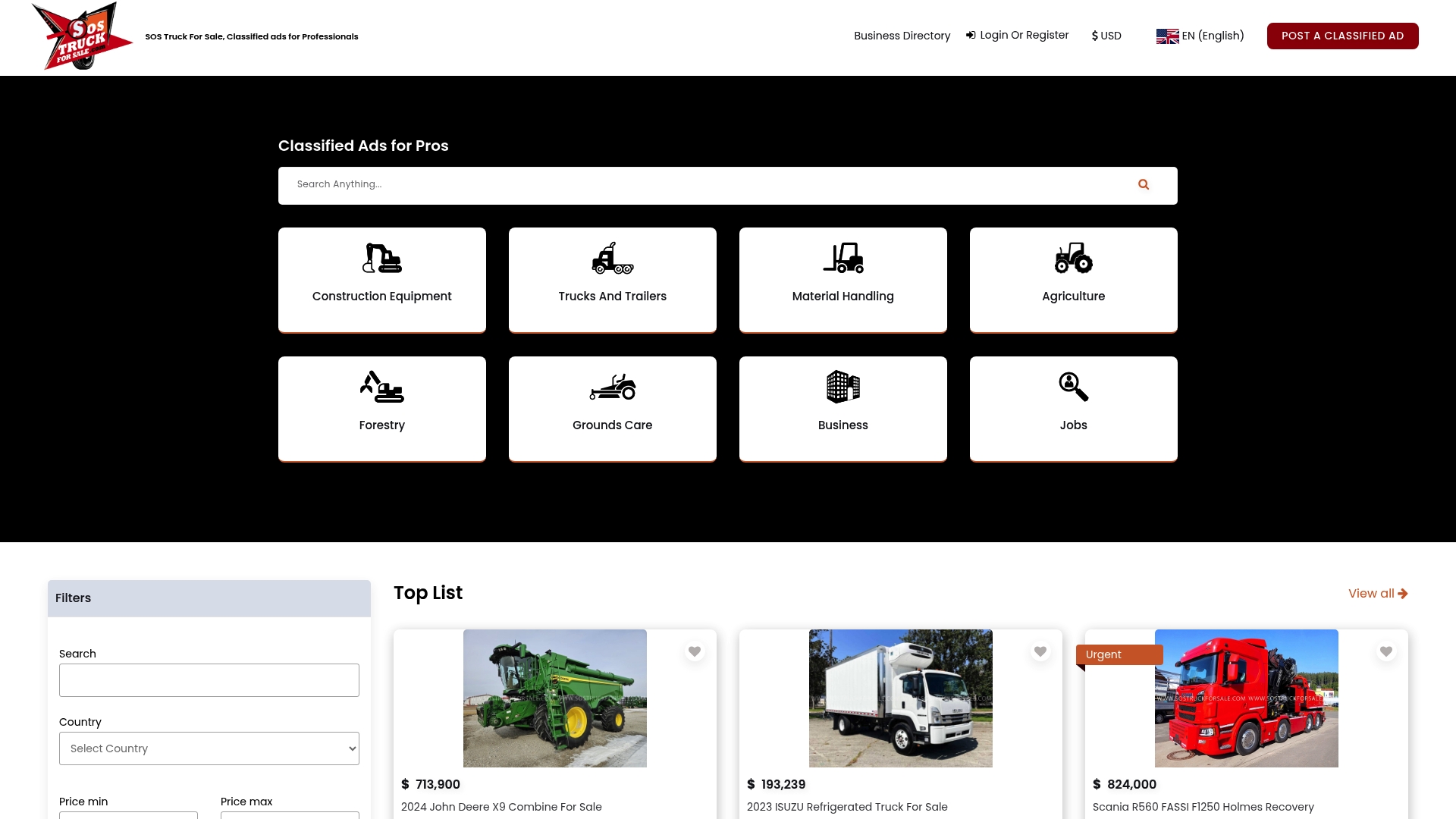The image size is (1456, 819).
Task: Open the Jobs category
Action: [1074, 409]
